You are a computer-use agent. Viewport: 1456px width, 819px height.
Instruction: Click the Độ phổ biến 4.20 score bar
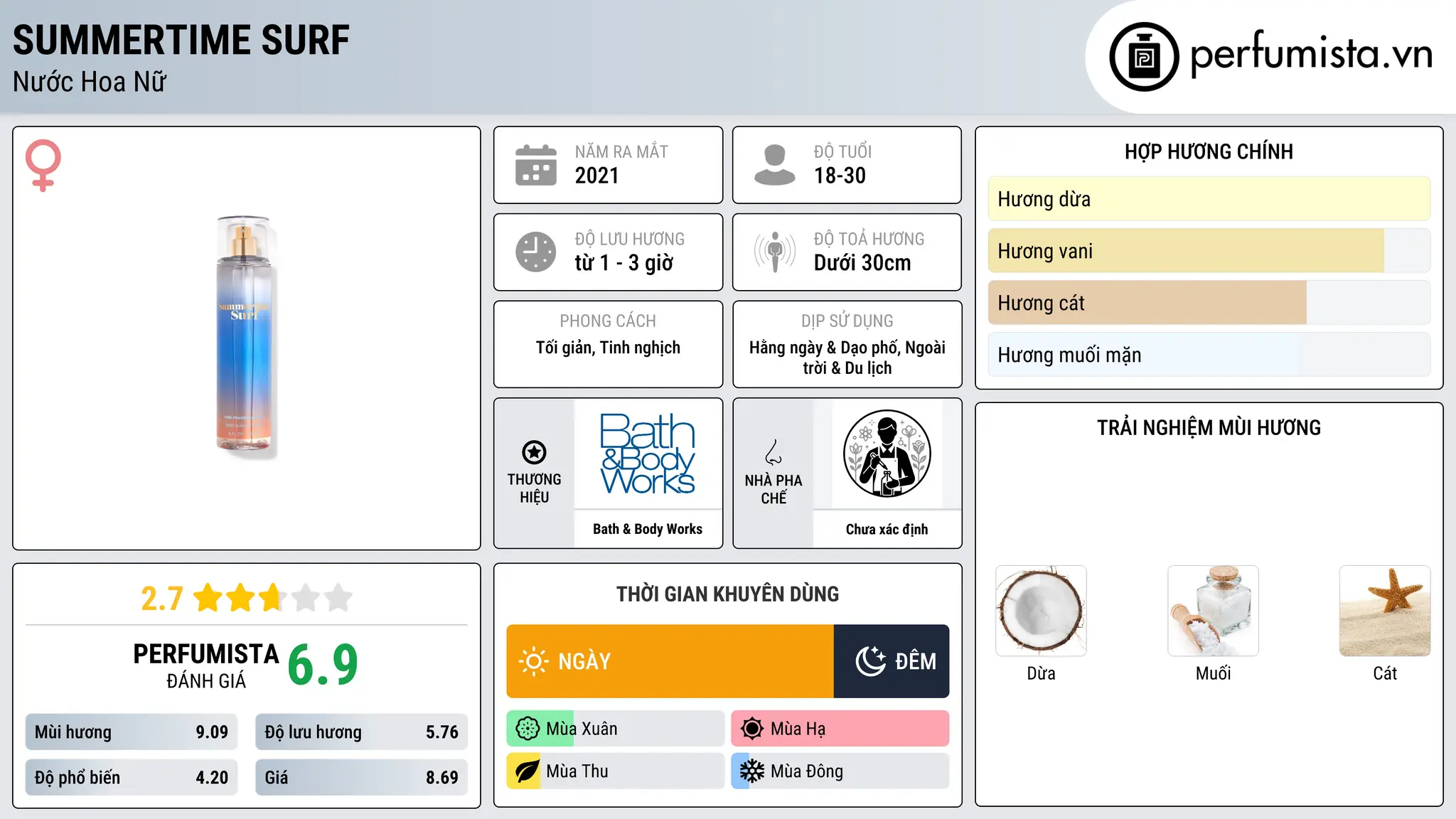tap(132, 778)
